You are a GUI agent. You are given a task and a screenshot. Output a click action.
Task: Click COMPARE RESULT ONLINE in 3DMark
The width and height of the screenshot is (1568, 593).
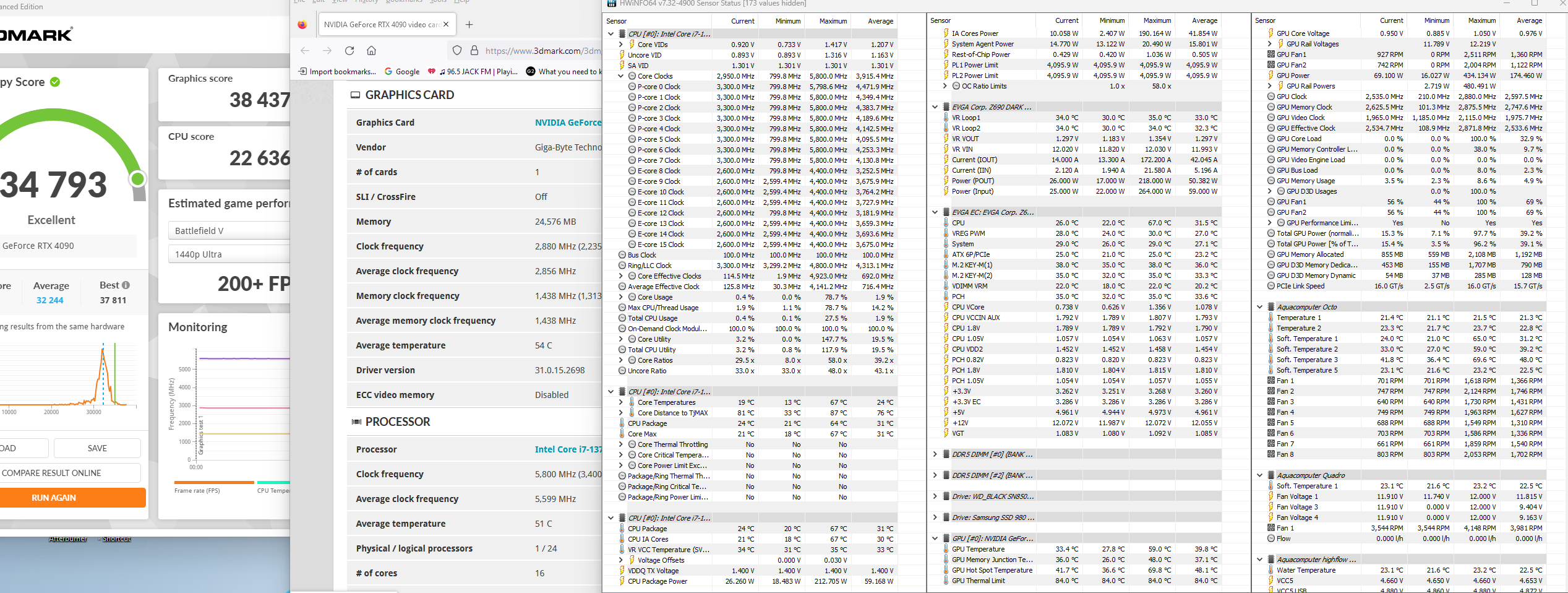click(x=70, y=473)
